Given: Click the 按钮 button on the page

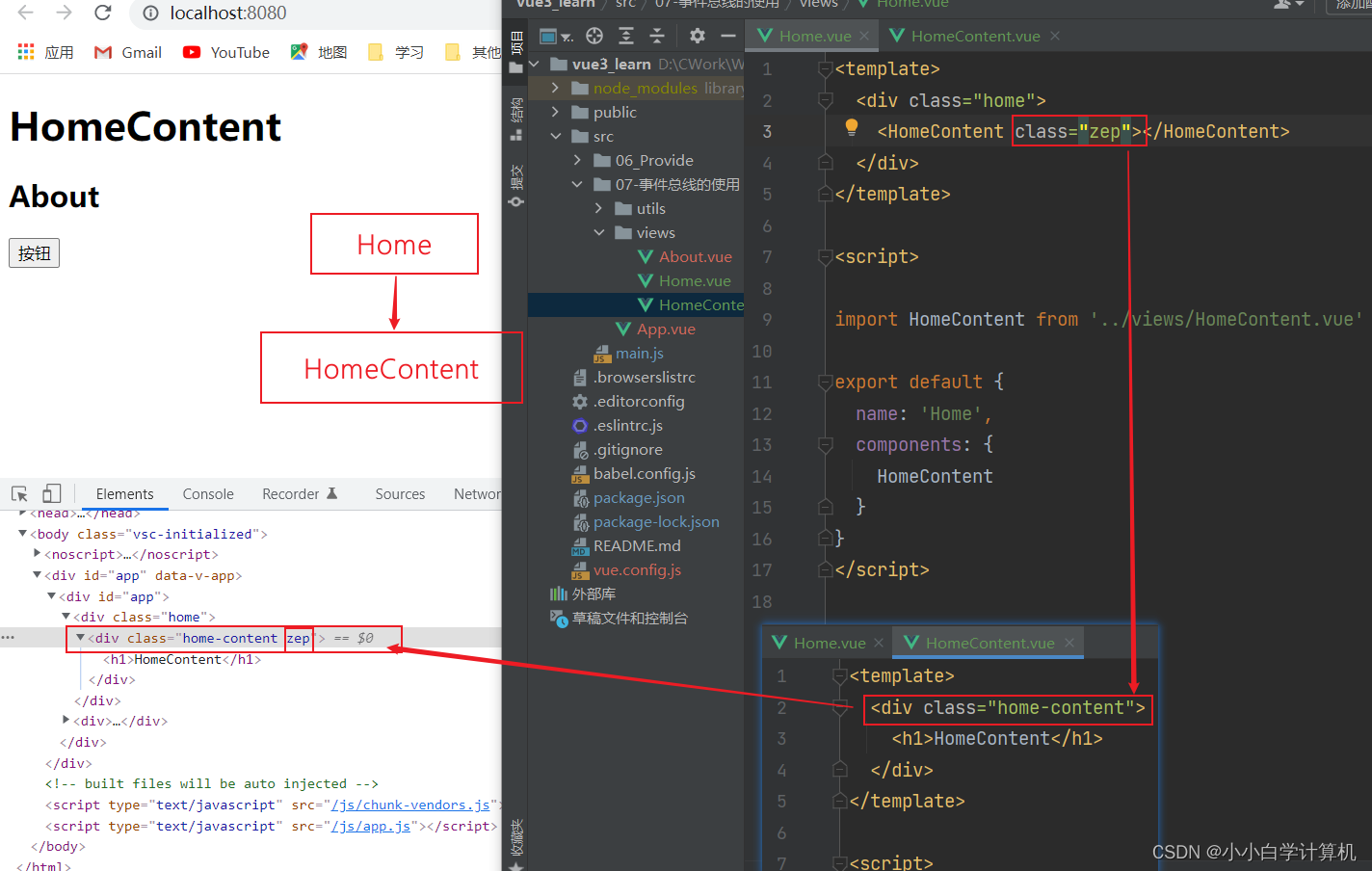Looking at the screenshot, I should [34, 252].
